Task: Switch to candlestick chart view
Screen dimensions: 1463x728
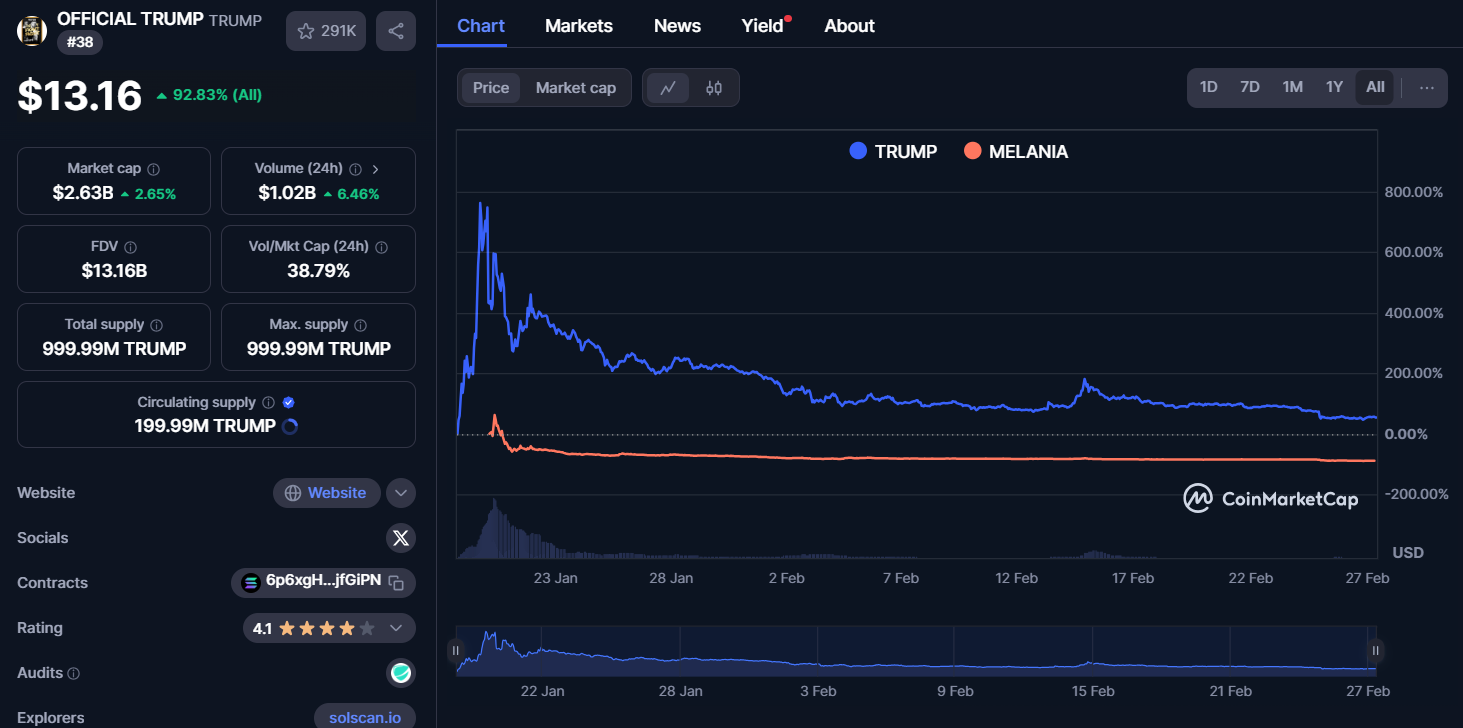Action: (x=713, y=88)
